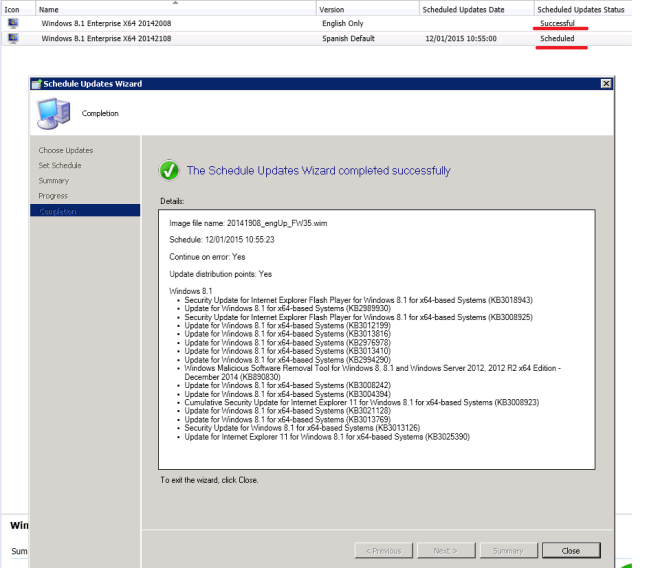Click the sort arrow above the Name column
Screen dimensions: 660x568
176,2
